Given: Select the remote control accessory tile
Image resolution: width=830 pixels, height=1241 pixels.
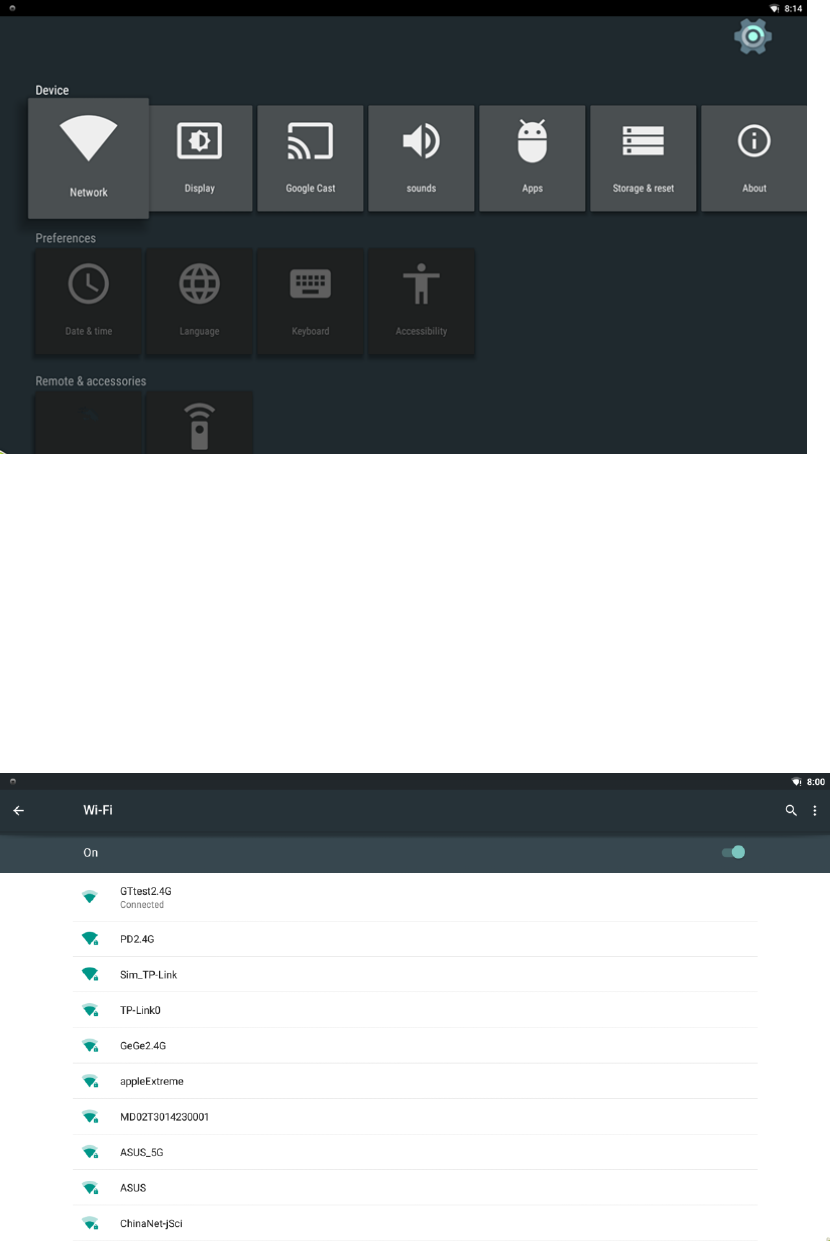Looking at the screenshot, I should pyautogui.click(x=199, y=423).
